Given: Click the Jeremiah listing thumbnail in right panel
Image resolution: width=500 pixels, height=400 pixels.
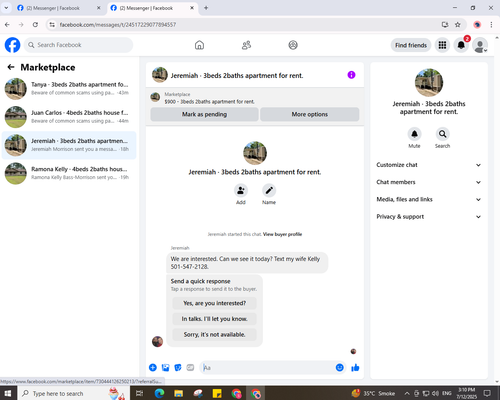Looking at the screenshot, I should (x=429, y=83).
